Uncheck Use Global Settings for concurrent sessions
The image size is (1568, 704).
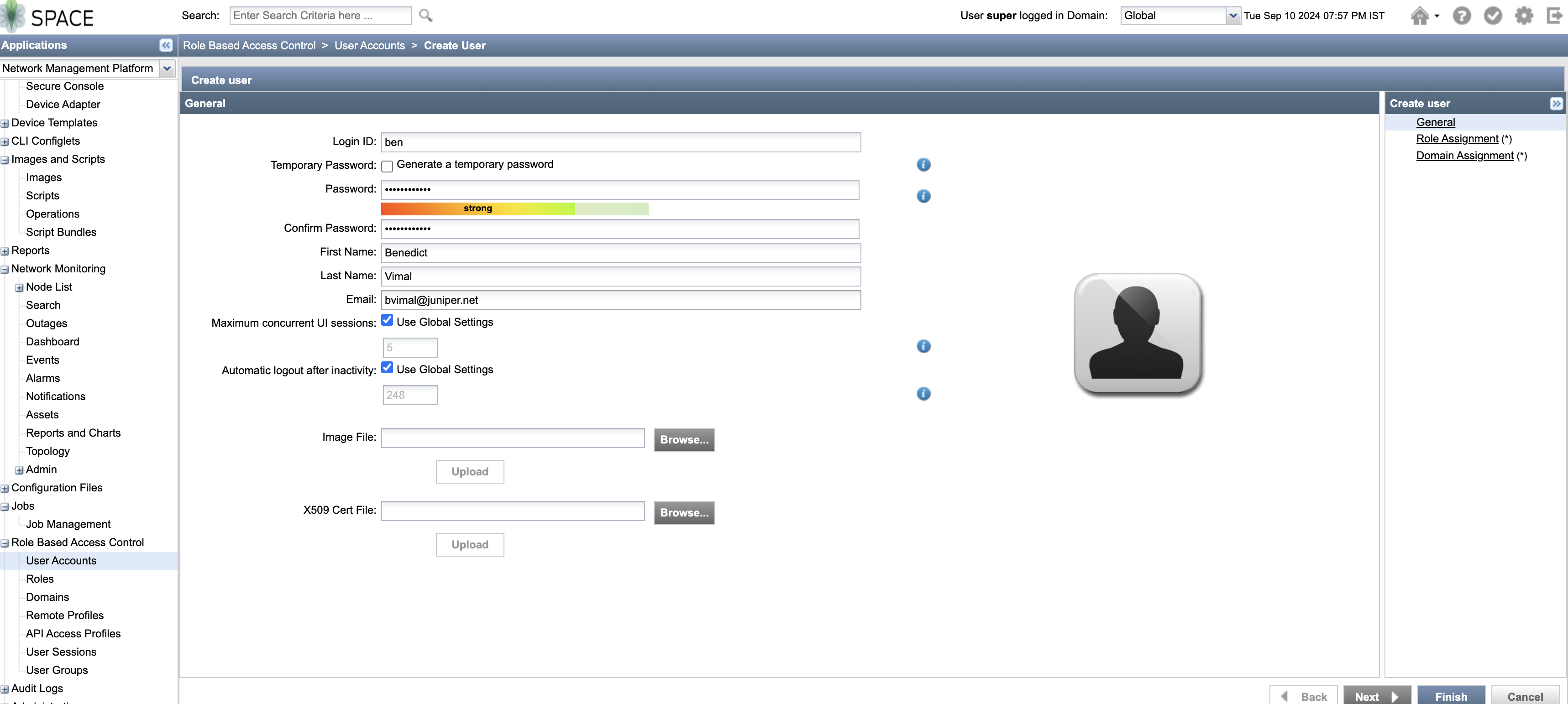[387, 320]
